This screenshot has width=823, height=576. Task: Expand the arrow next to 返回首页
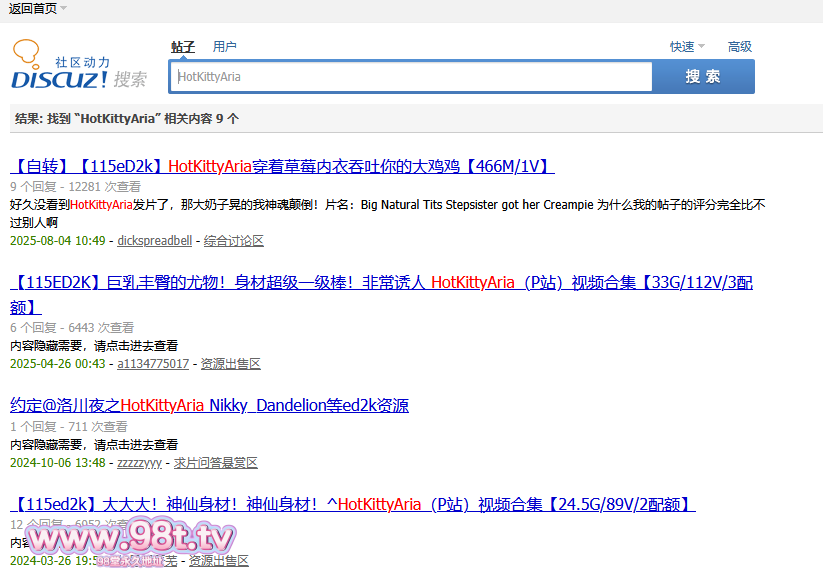(64, 9)
